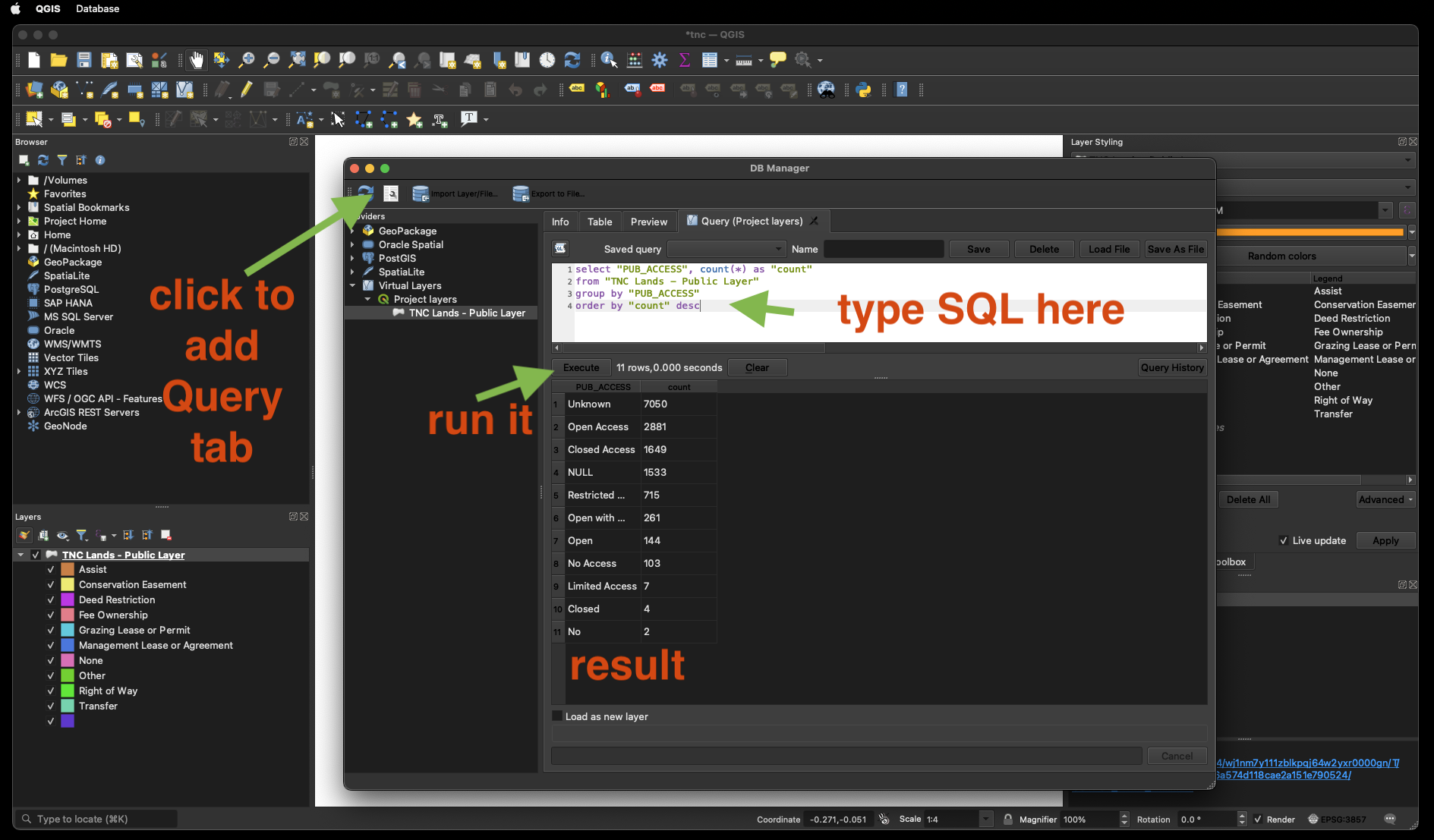The height and width of the screenshot is (840, 1434).
Task: Expand the GeoPackage provider in DB Manager
Action: pos(352,231)
